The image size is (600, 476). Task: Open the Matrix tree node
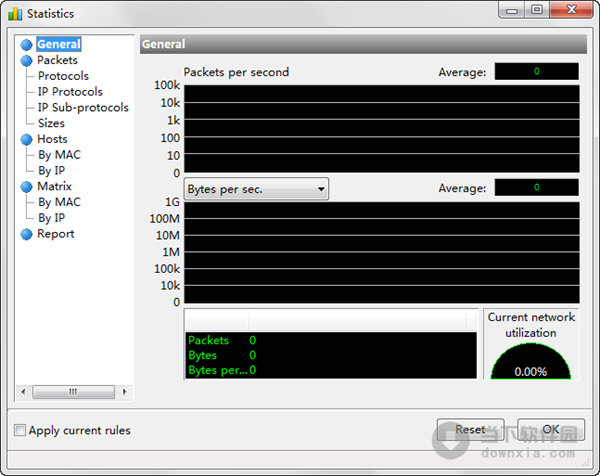pyautogui.click(x=54, y=186)
